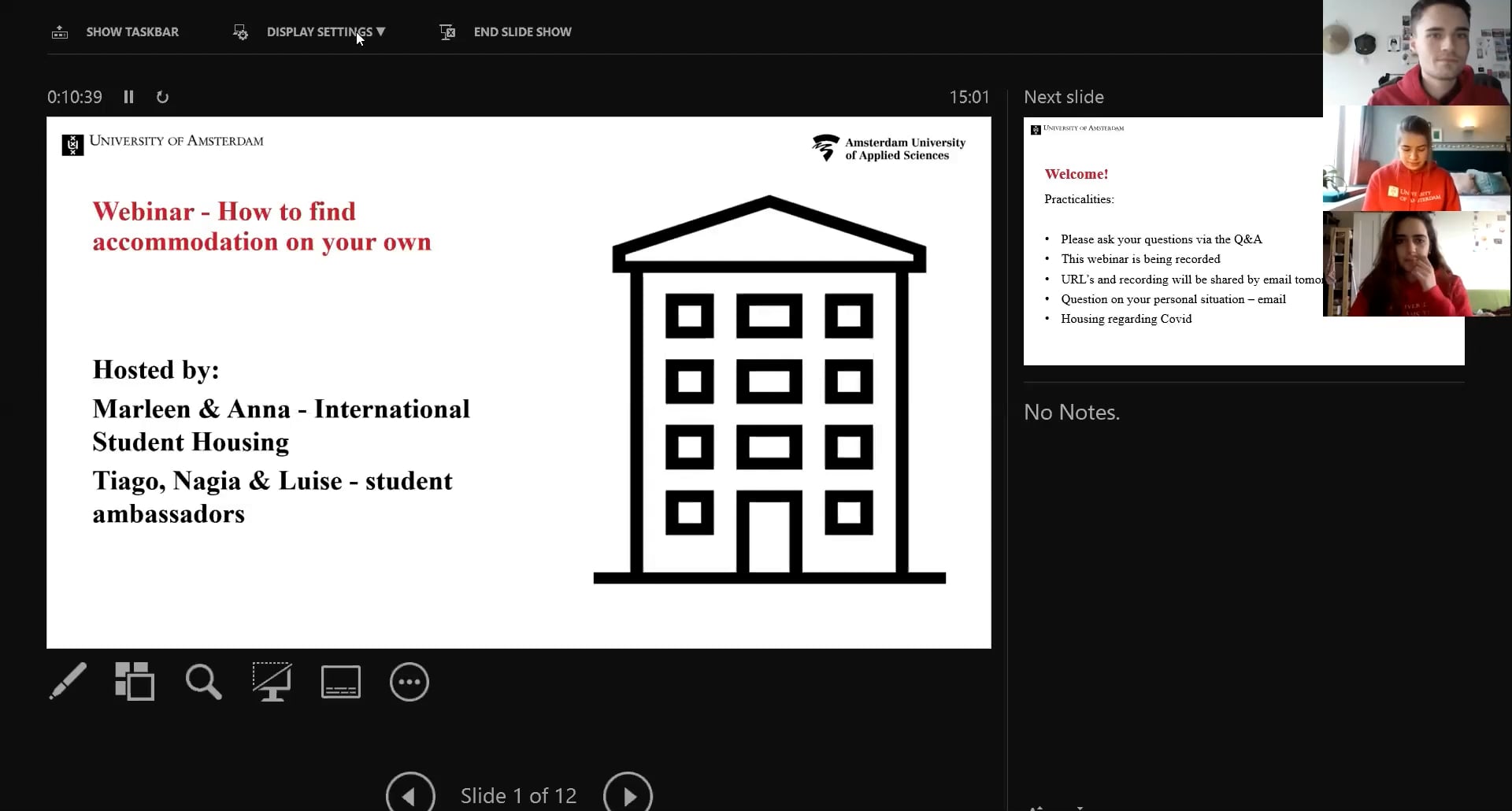Viewport: 1512px width, 811px height.
Task: Pause the presentation timer
Action: click(128, 96)
